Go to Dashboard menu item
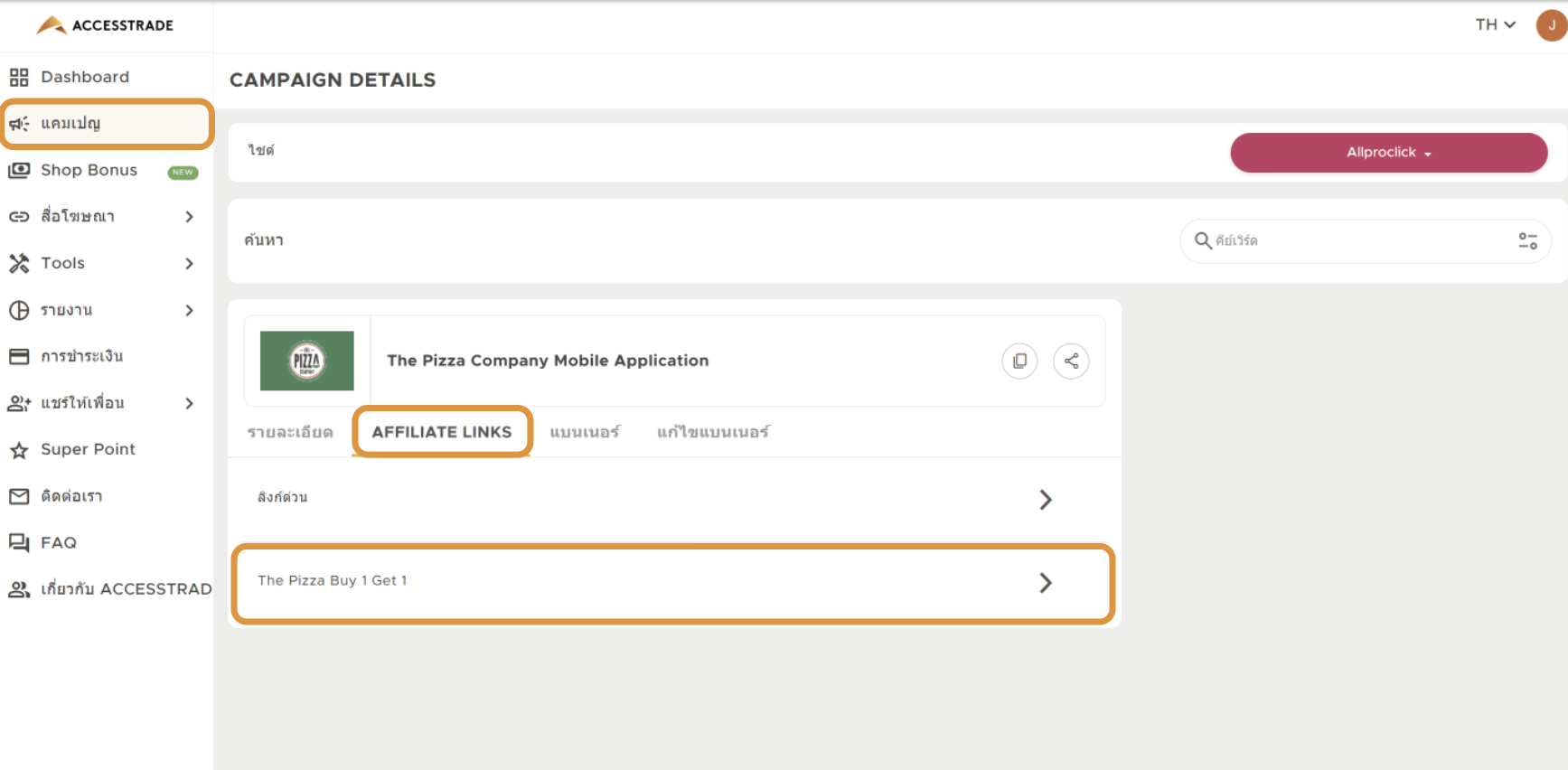The height and width of the screenshot is (770, 1568). tap(85, 77)
